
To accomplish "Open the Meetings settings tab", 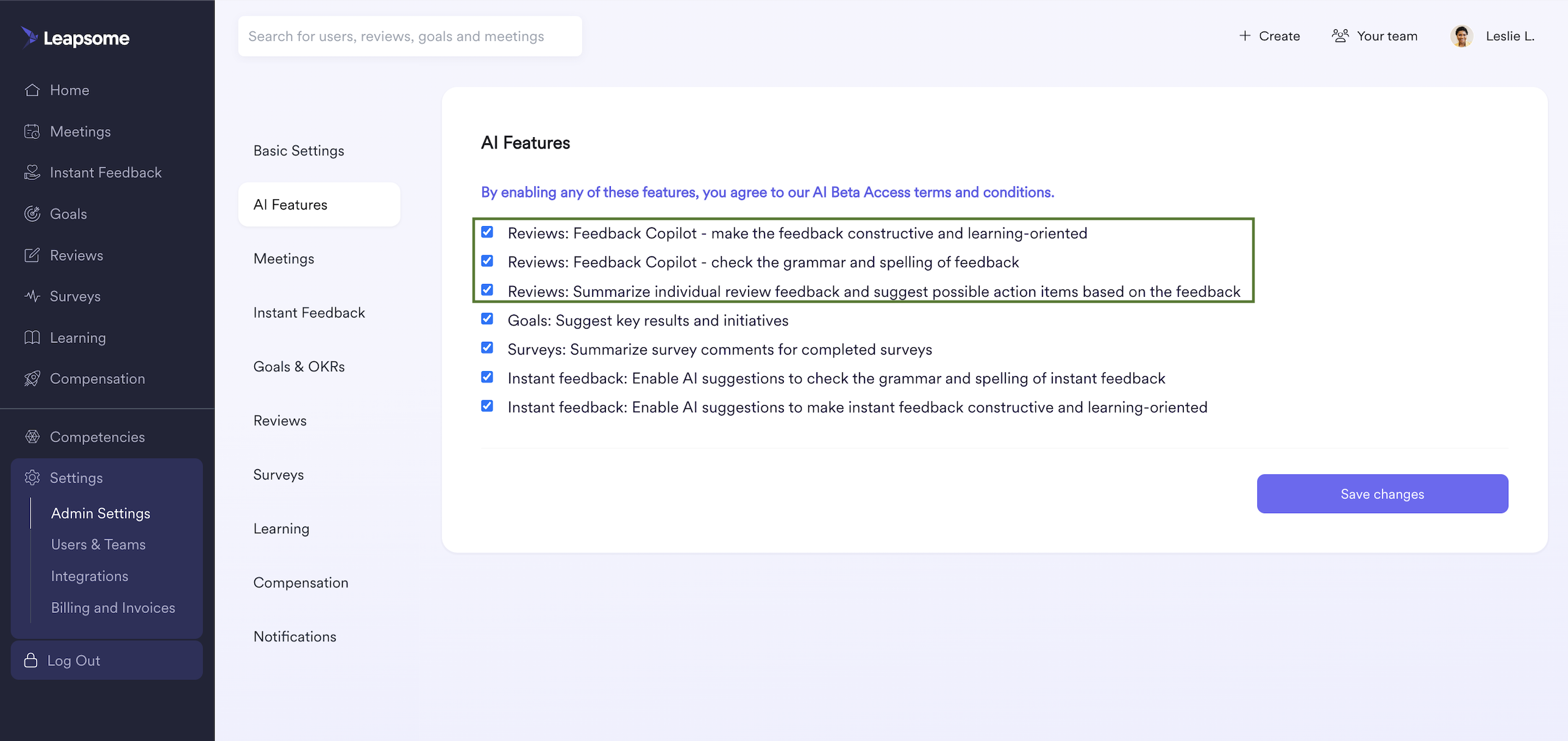I will pyautogui.click(x=284, y=258).
